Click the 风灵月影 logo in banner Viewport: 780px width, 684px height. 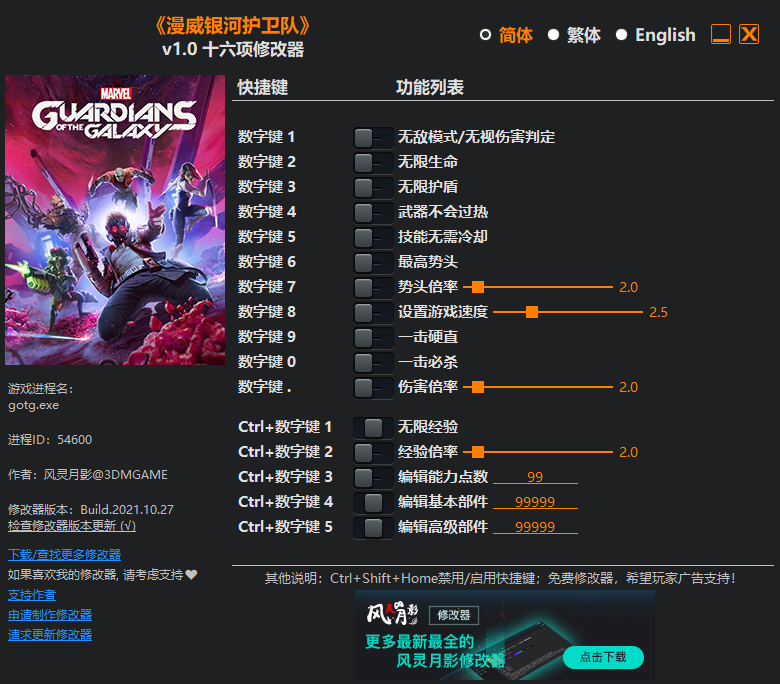(x=392, y=614)
